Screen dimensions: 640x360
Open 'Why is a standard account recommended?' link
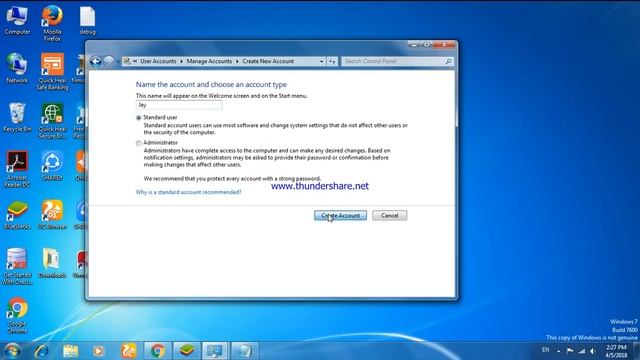pyautogui.click(x=189, y=192)
